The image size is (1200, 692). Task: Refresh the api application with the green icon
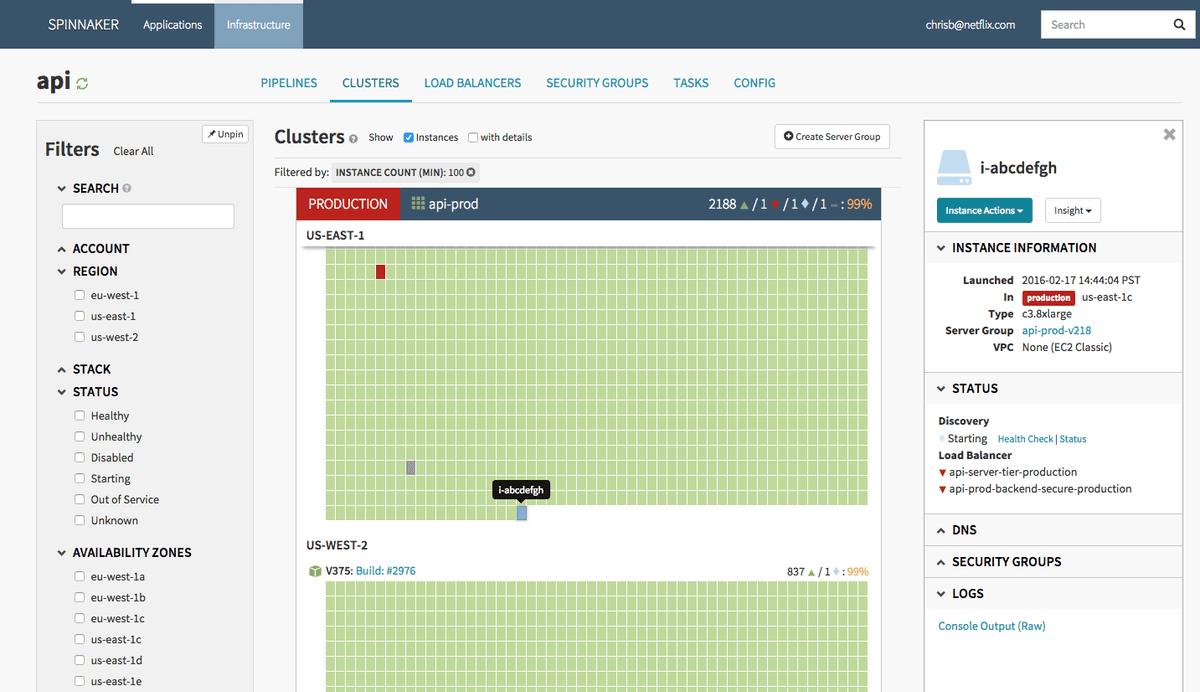[x=82, y=84]
